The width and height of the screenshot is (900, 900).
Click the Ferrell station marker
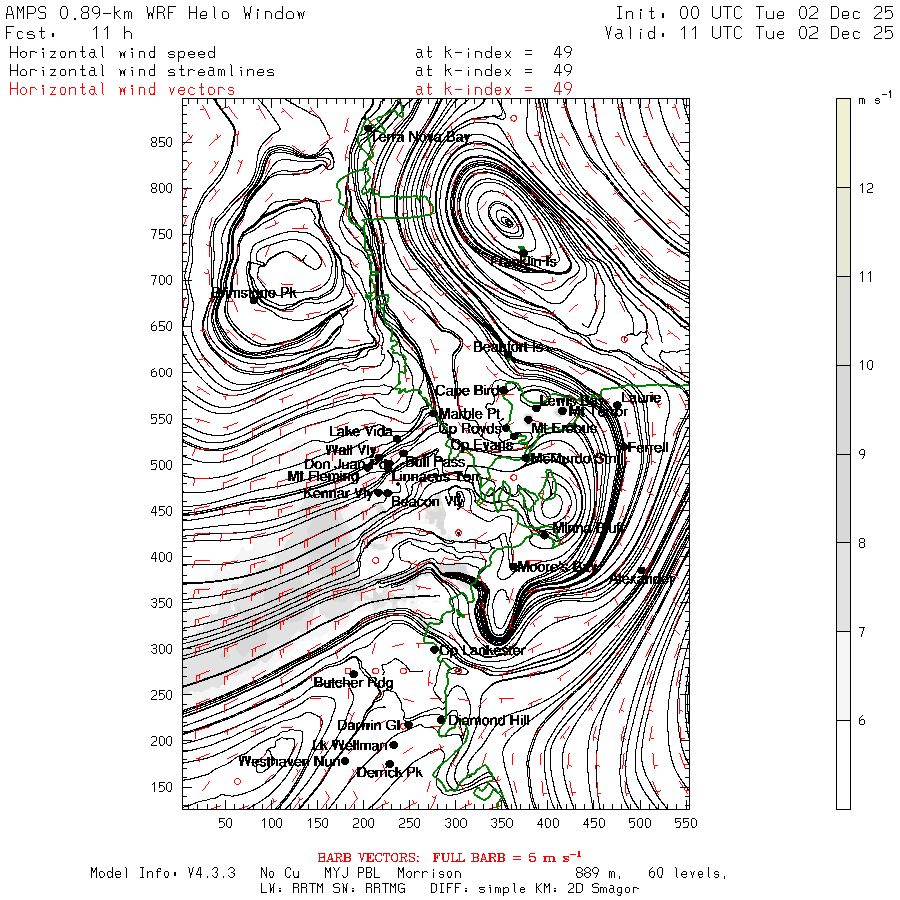pos(621,447)
